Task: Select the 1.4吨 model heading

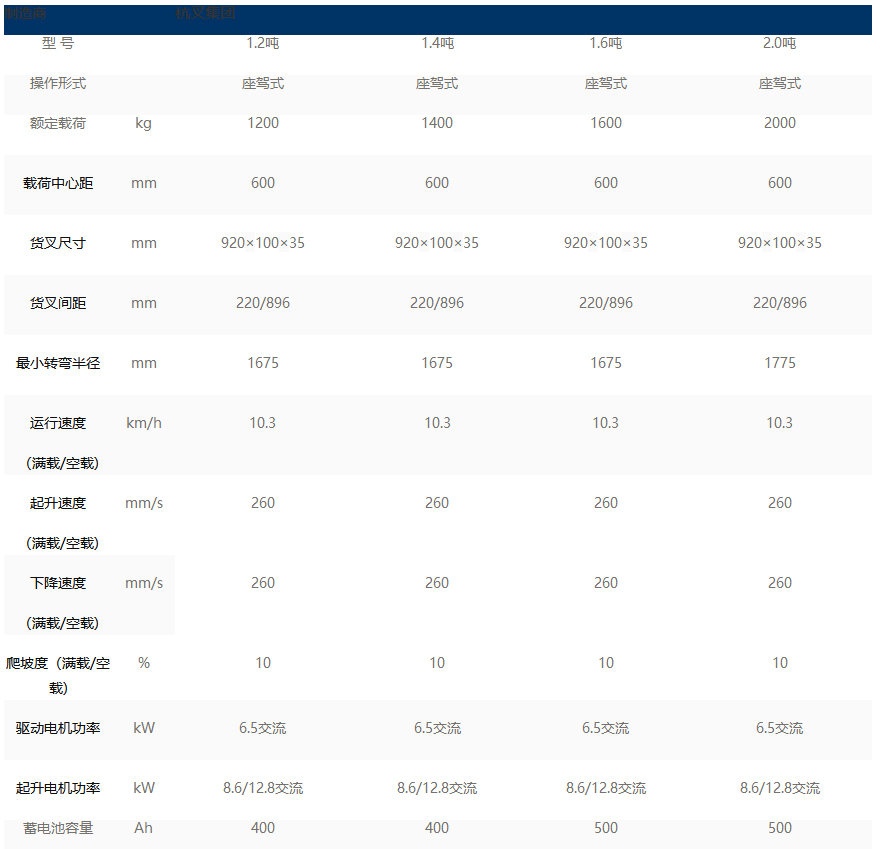Action: pos(437,43)
